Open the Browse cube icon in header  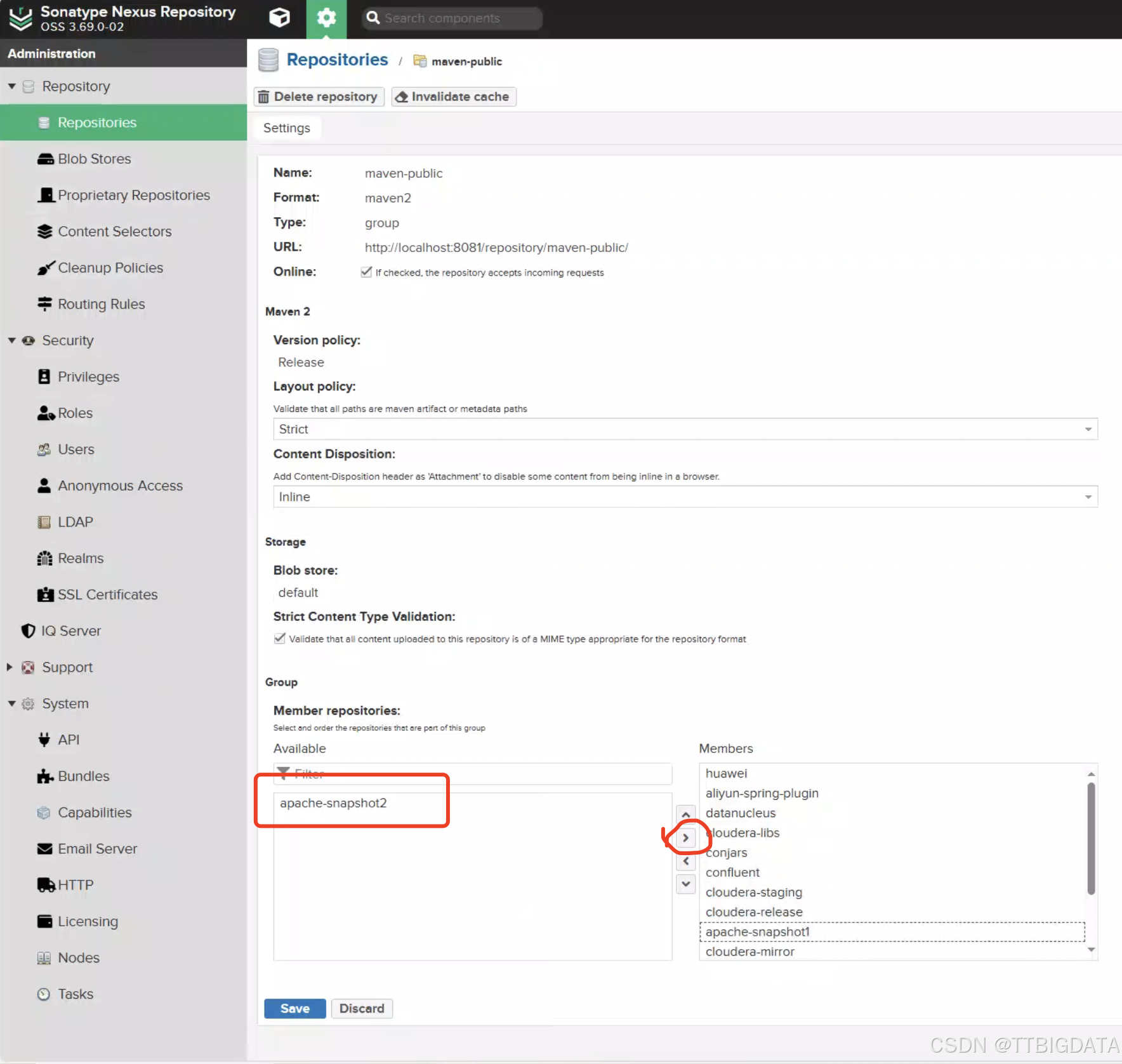tap(279, 18)
